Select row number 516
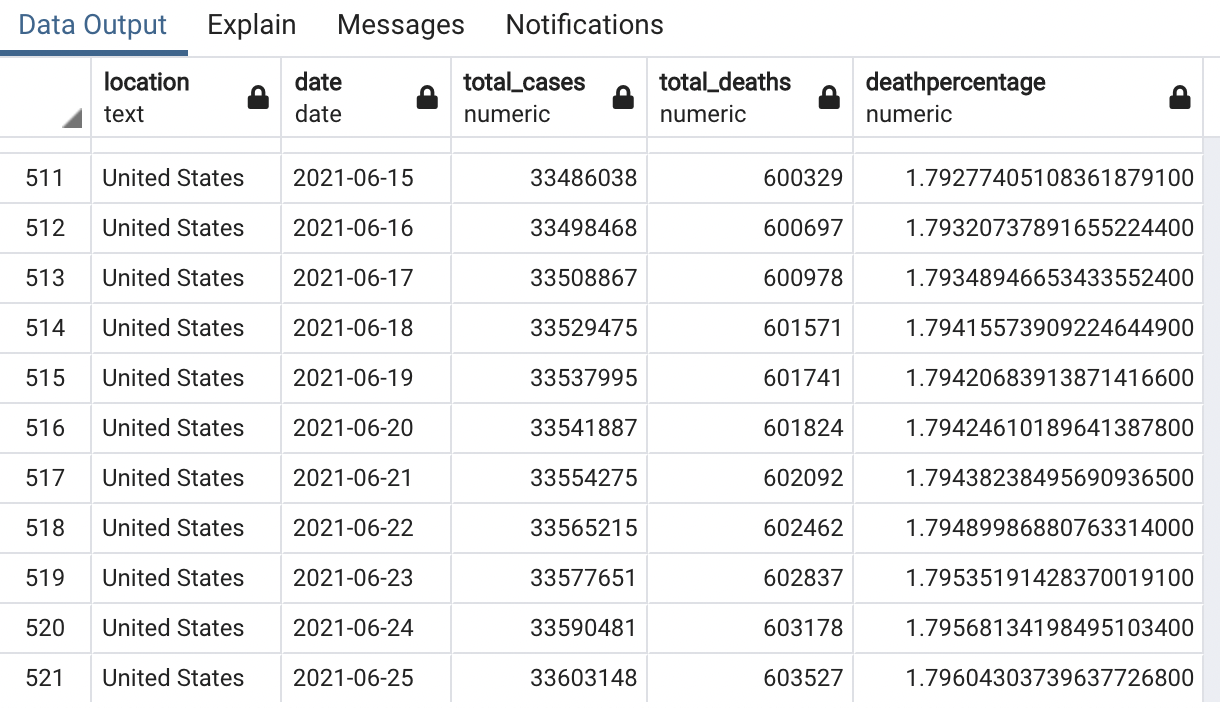The height and width of the screenshot is (708, 1220). tap(45, 428)
